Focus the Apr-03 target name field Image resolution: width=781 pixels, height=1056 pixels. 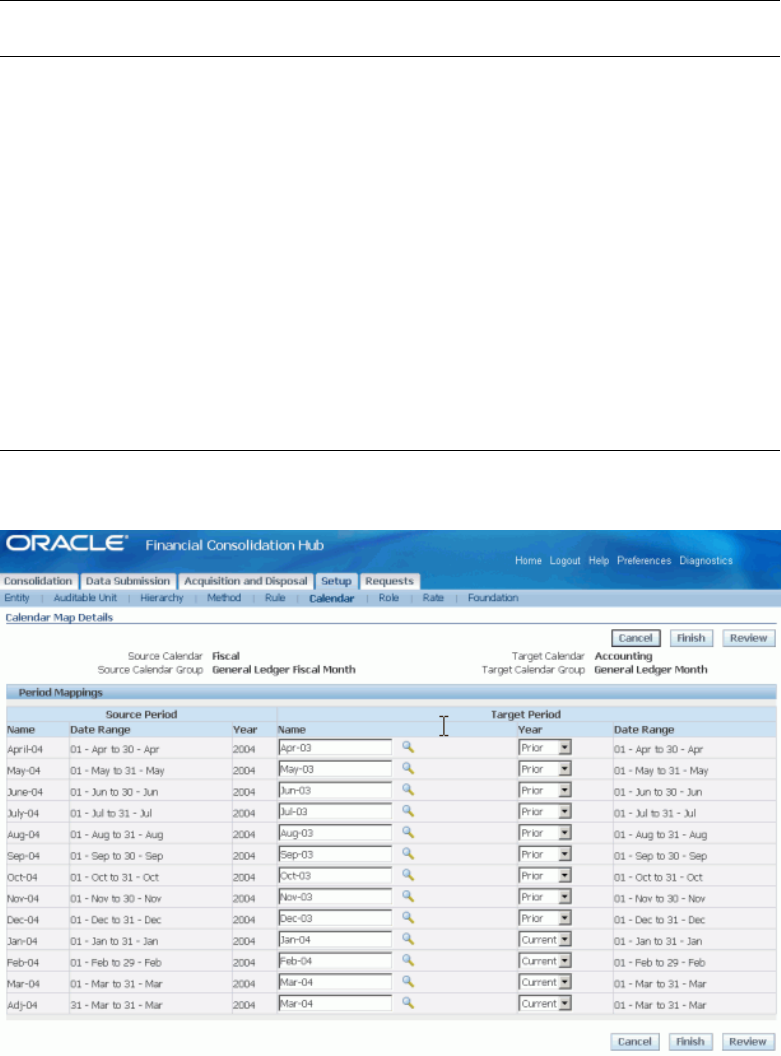(335, 748)
